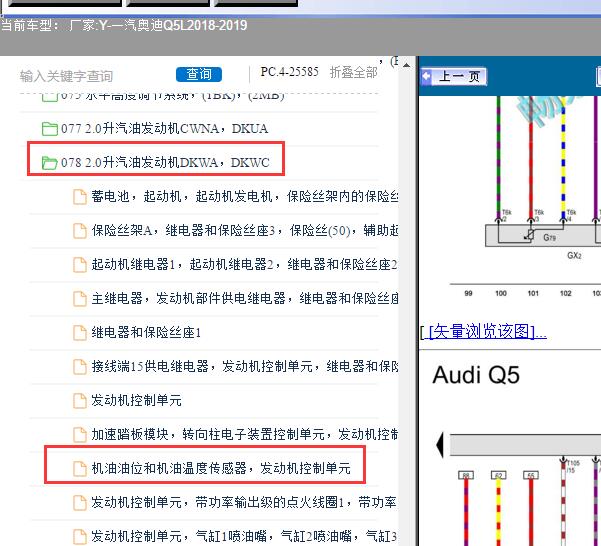Click the GX2 label in wiring diagram
The width and height of the screenshot is (601, 546).
click(x=574, y=256)
